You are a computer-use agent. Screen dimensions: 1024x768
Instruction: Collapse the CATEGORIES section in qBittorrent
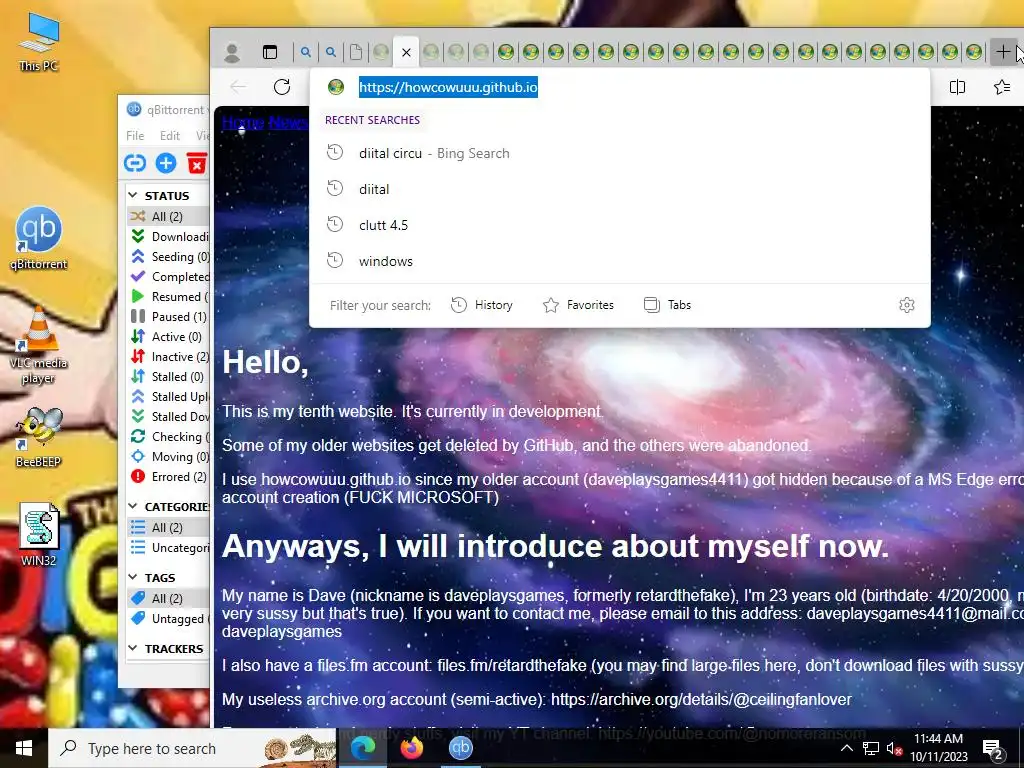[133, 506]
